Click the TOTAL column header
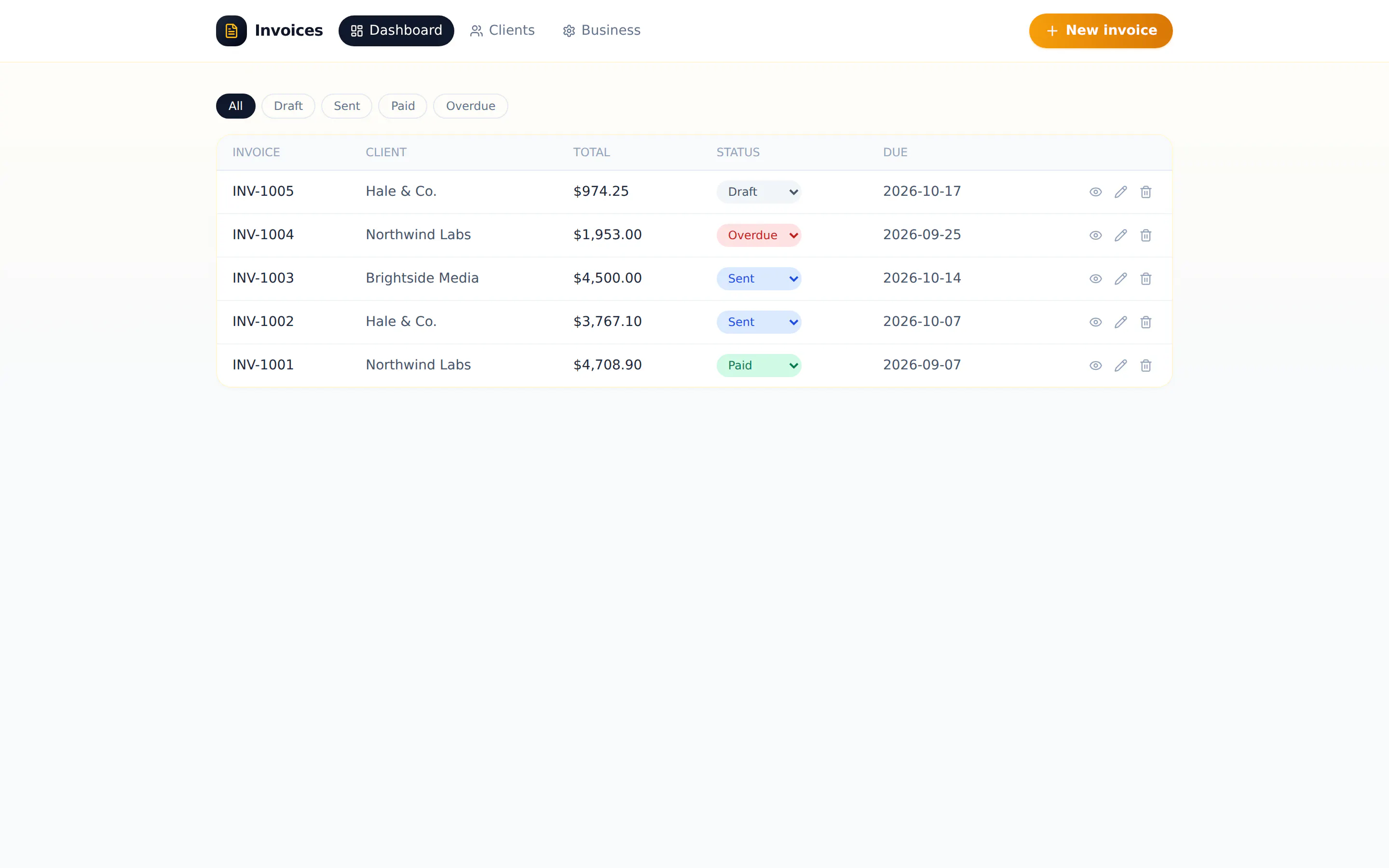 (591, 152)
